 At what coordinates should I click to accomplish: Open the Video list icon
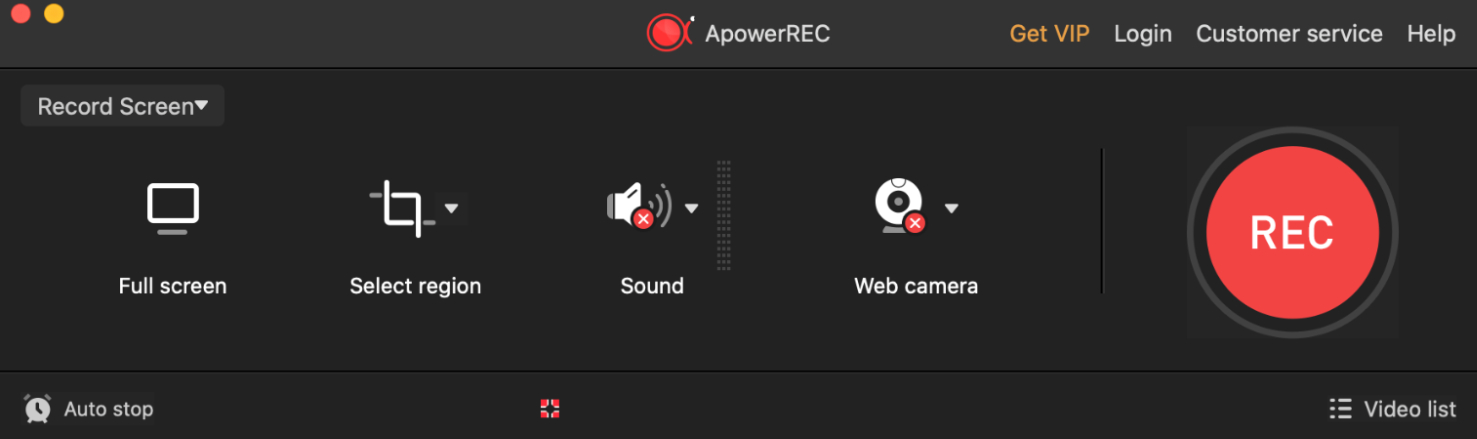[1340, 408]
